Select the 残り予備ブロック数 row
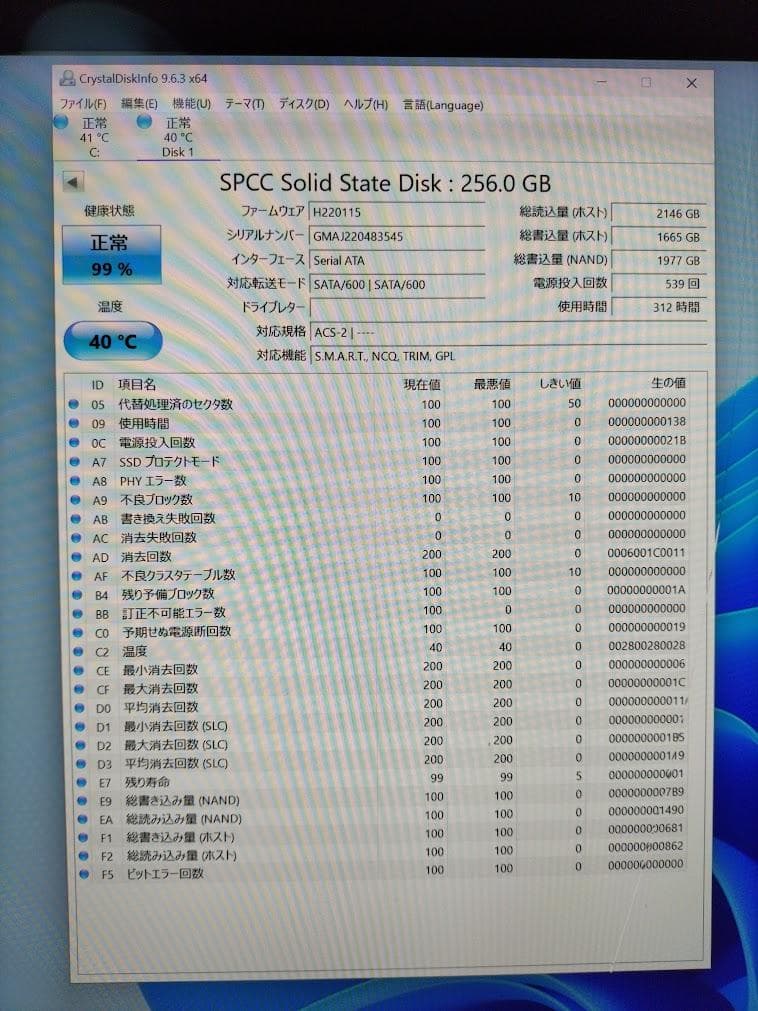The width and height of the screenshot is (758, 1011). pos(379,593)
